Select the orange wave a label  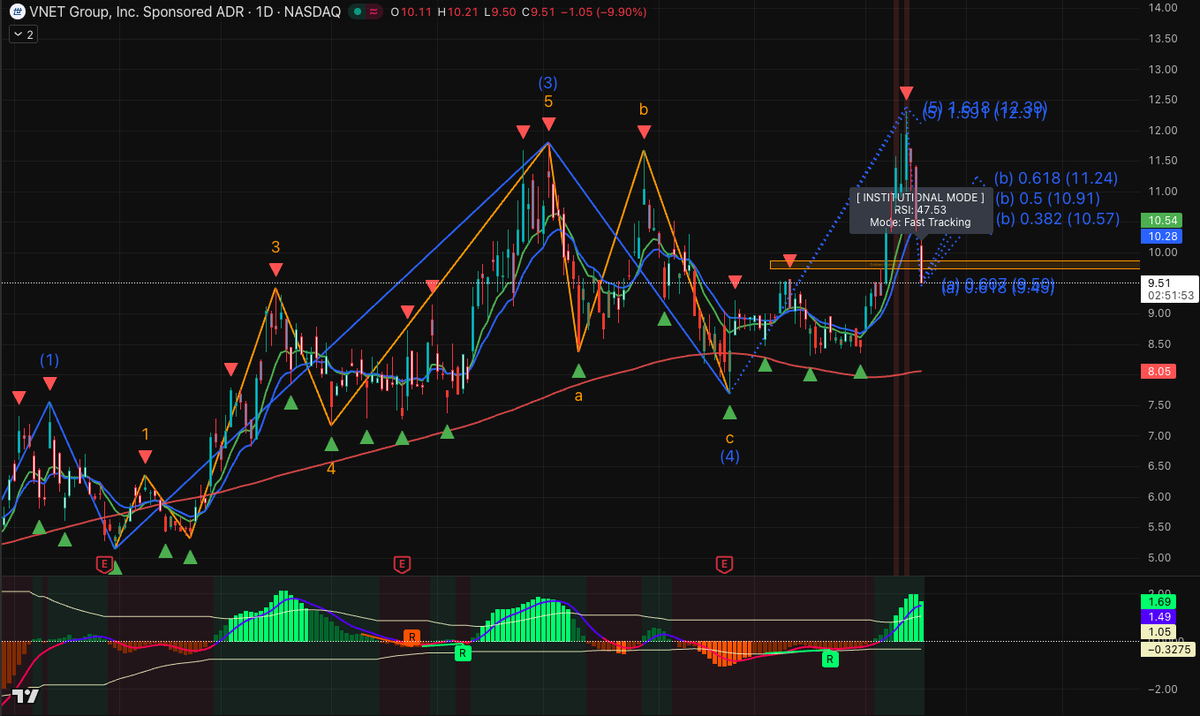click(x=578, y=396)
